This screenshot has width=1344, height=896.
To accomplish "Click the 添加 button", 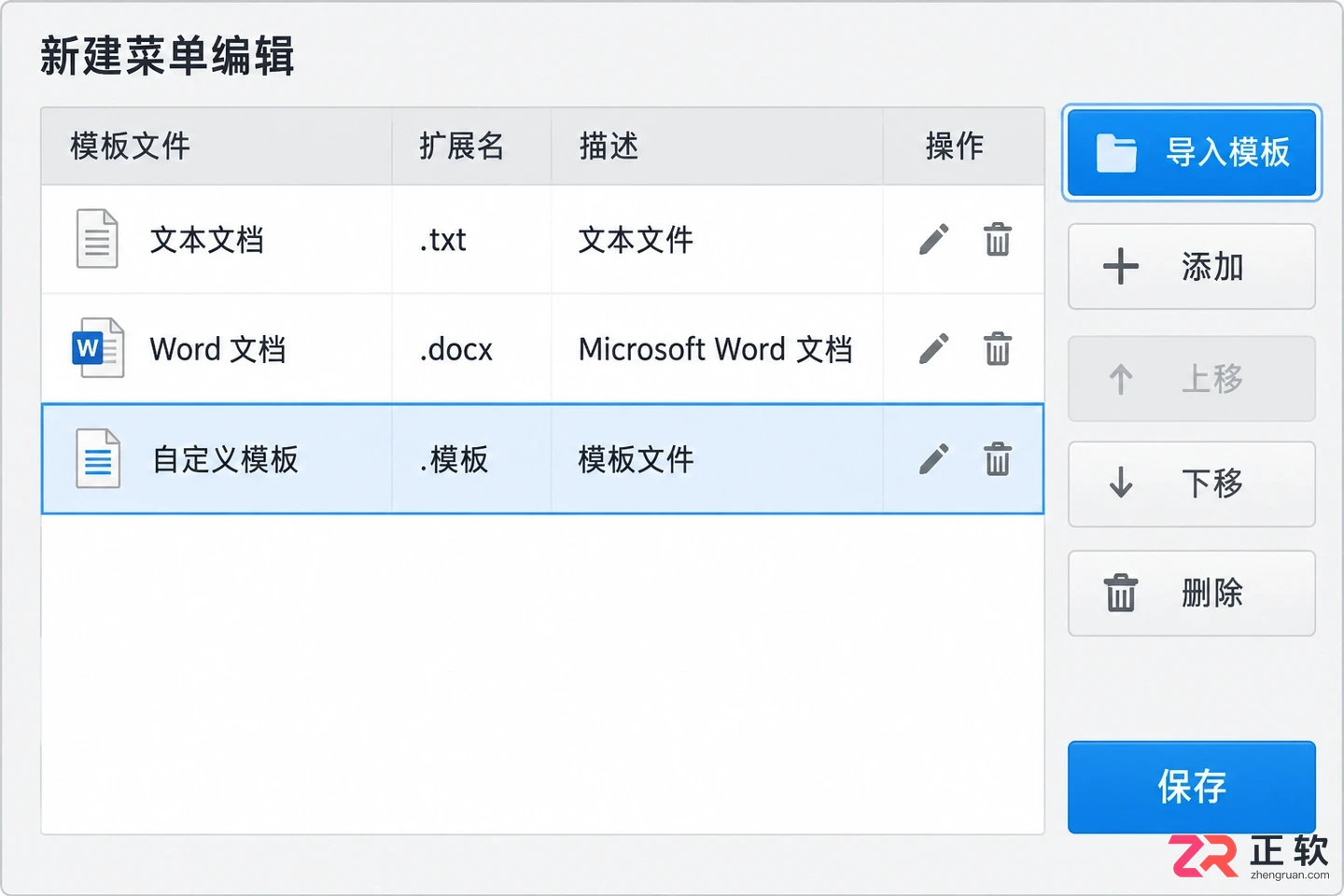I will click(1192, 267).
